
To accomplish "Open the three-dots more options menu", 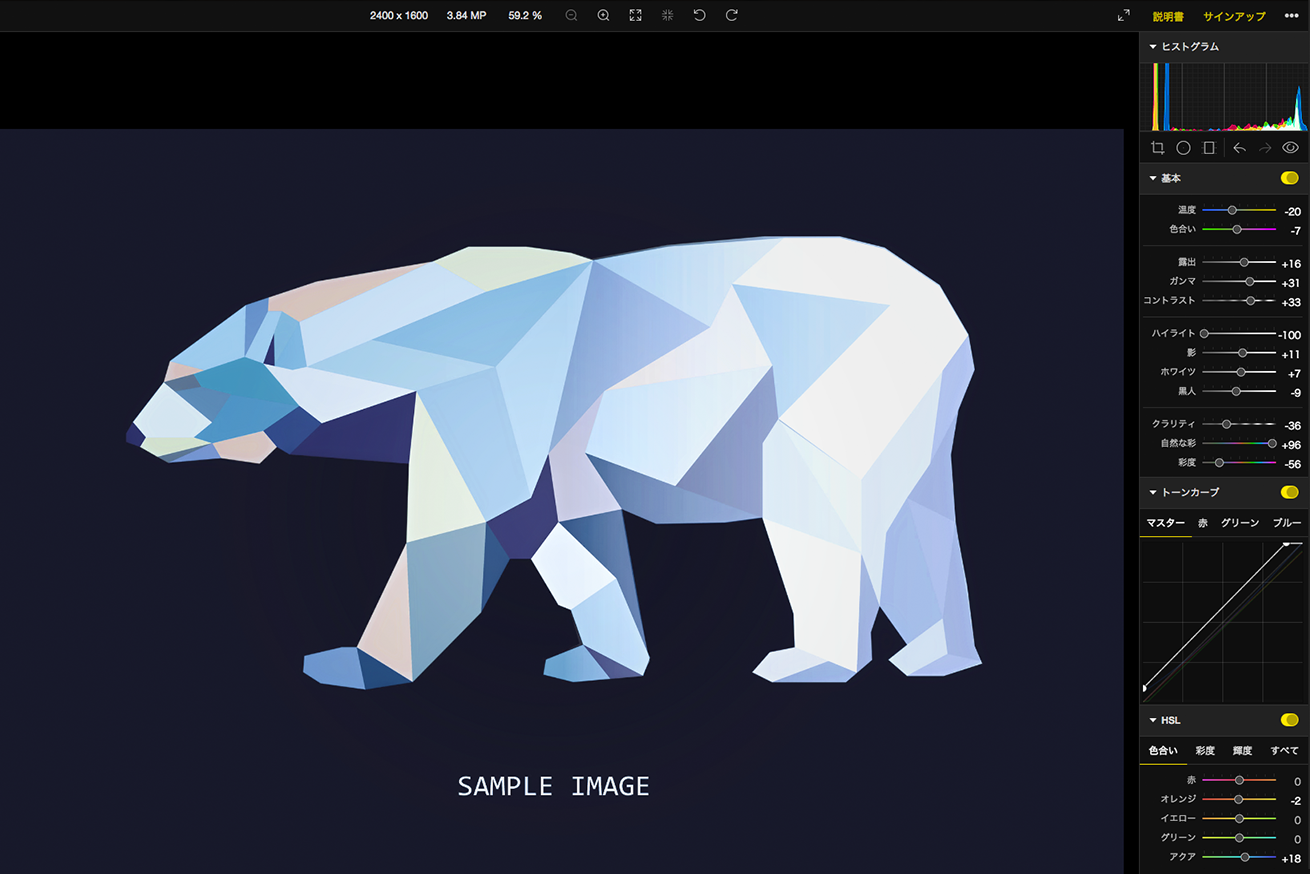I will pos(1291,16).
